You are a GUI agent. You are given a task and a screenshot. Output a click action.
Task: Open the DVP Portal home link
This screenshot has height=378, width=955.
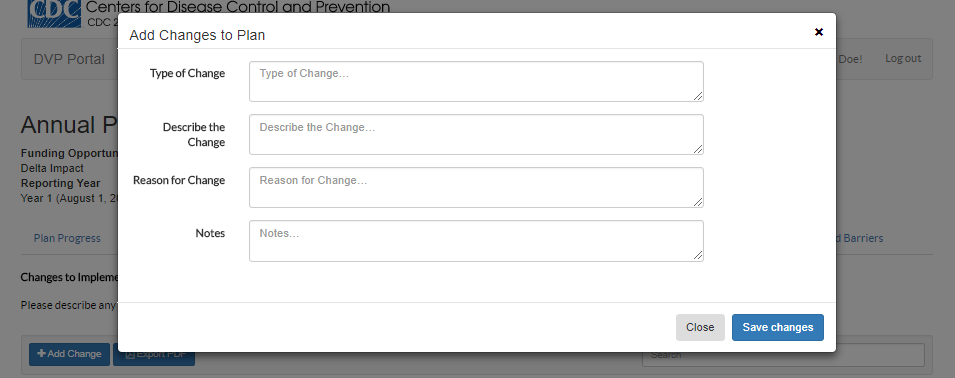pos(69,59)
